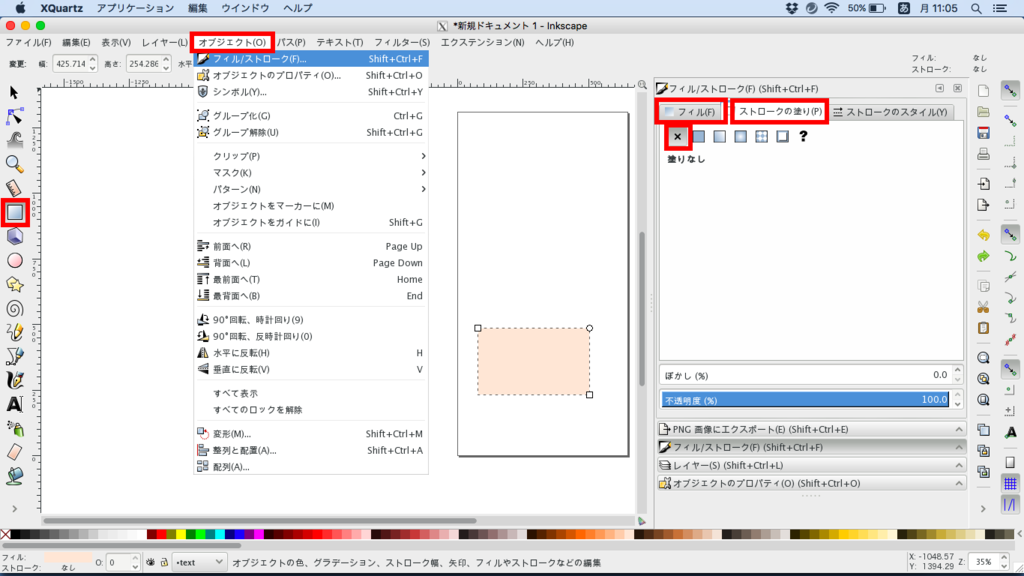Open the マスク(K) submenu

point(312,172)
